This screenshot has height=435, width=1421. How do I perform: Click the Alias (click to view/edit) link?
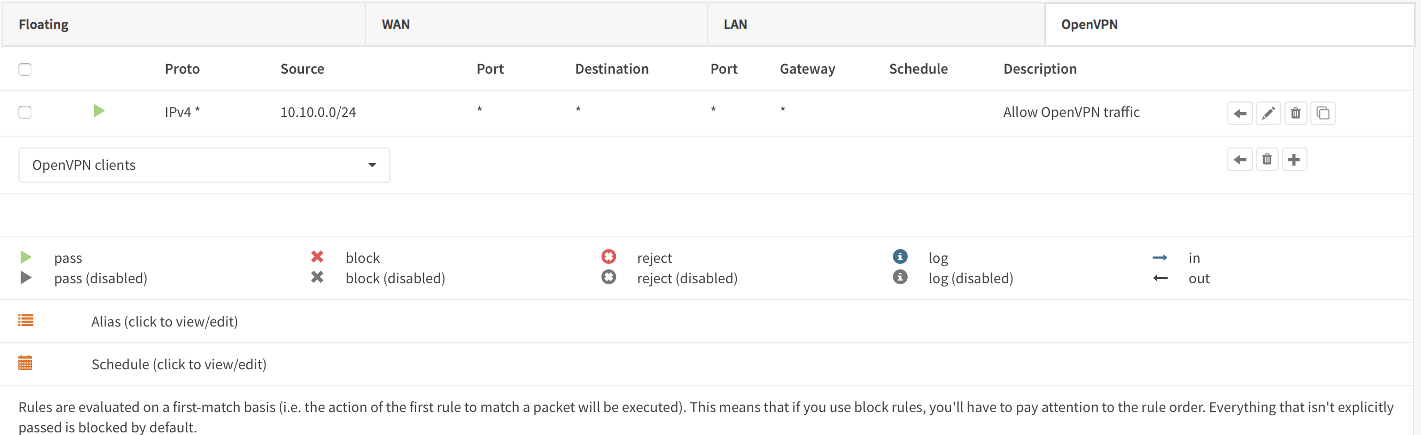click(x=164, y=321)
